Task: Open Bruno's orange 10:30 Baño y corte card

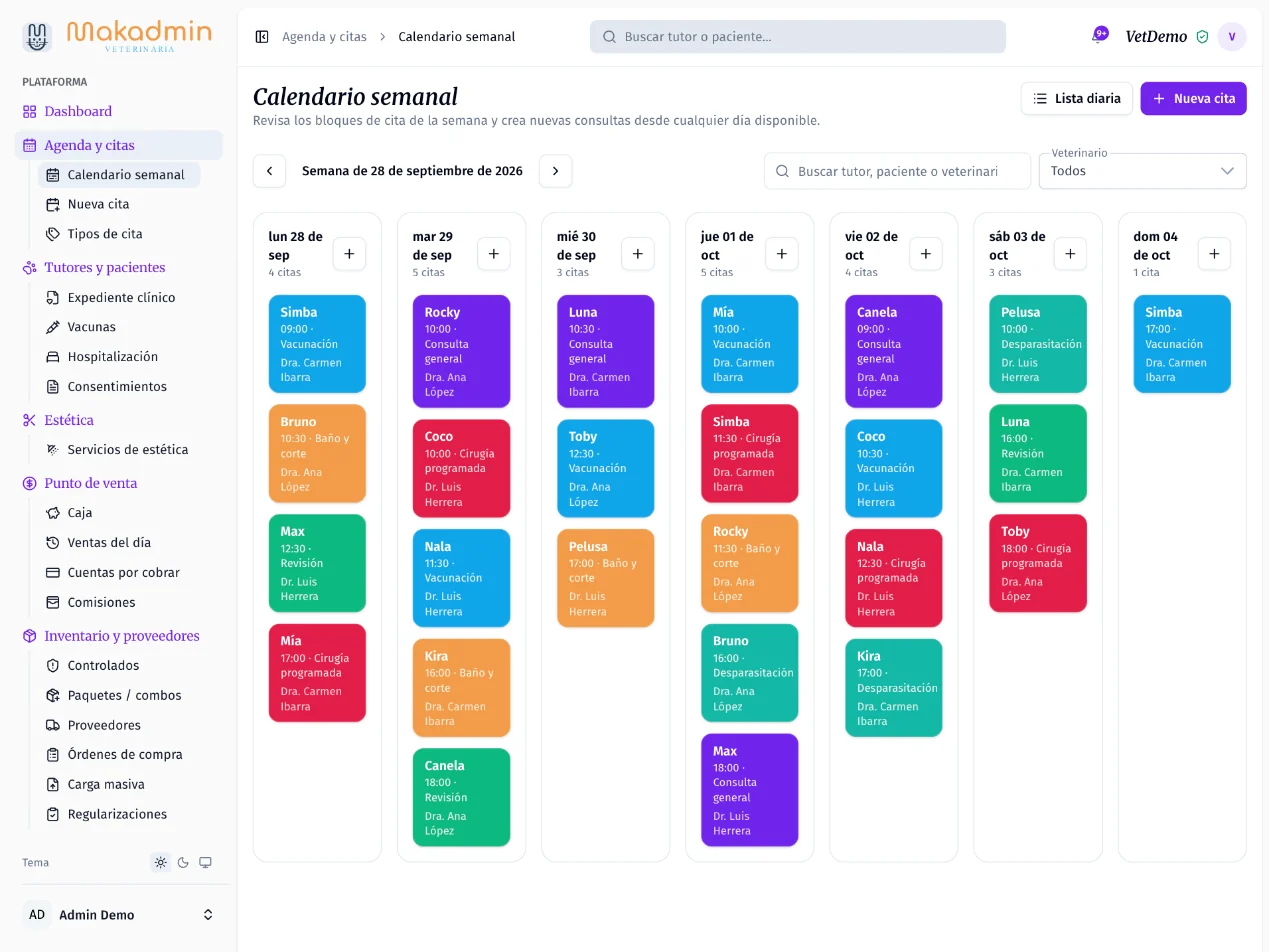Action: [x=317, y=454]
